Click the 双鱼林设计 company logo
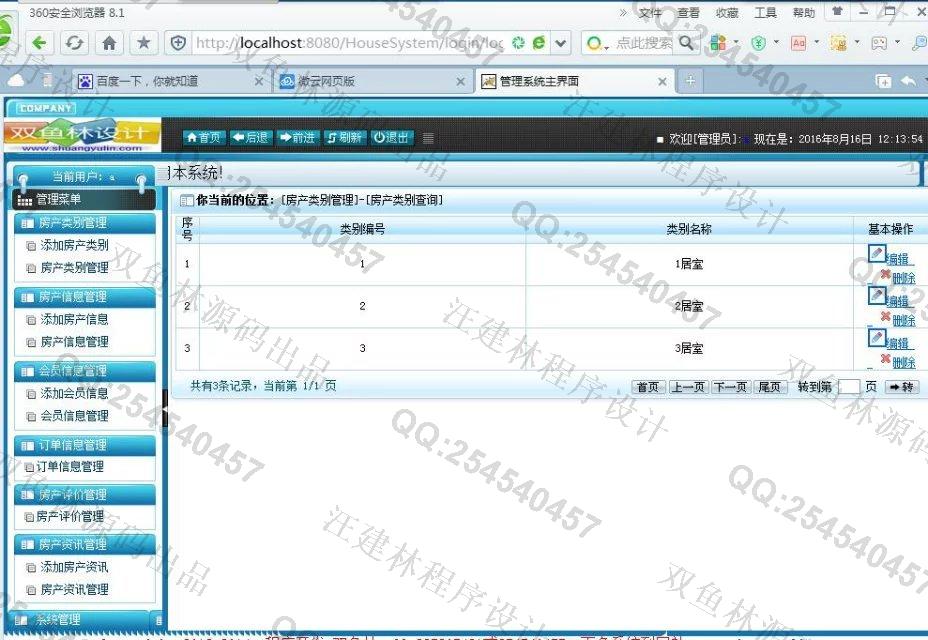The width and height of the screenshot is (928, 640). (82, 136)
